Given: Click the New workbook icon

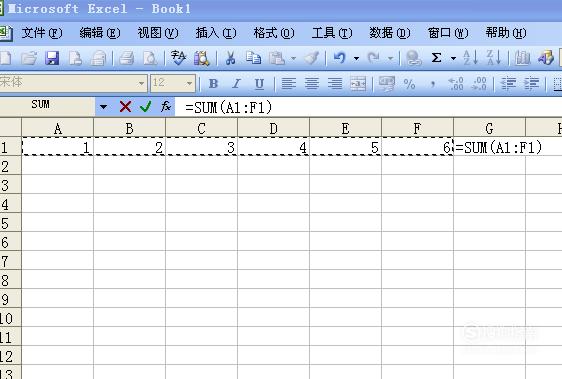Looking at the screenshot, I should (5, 58).
